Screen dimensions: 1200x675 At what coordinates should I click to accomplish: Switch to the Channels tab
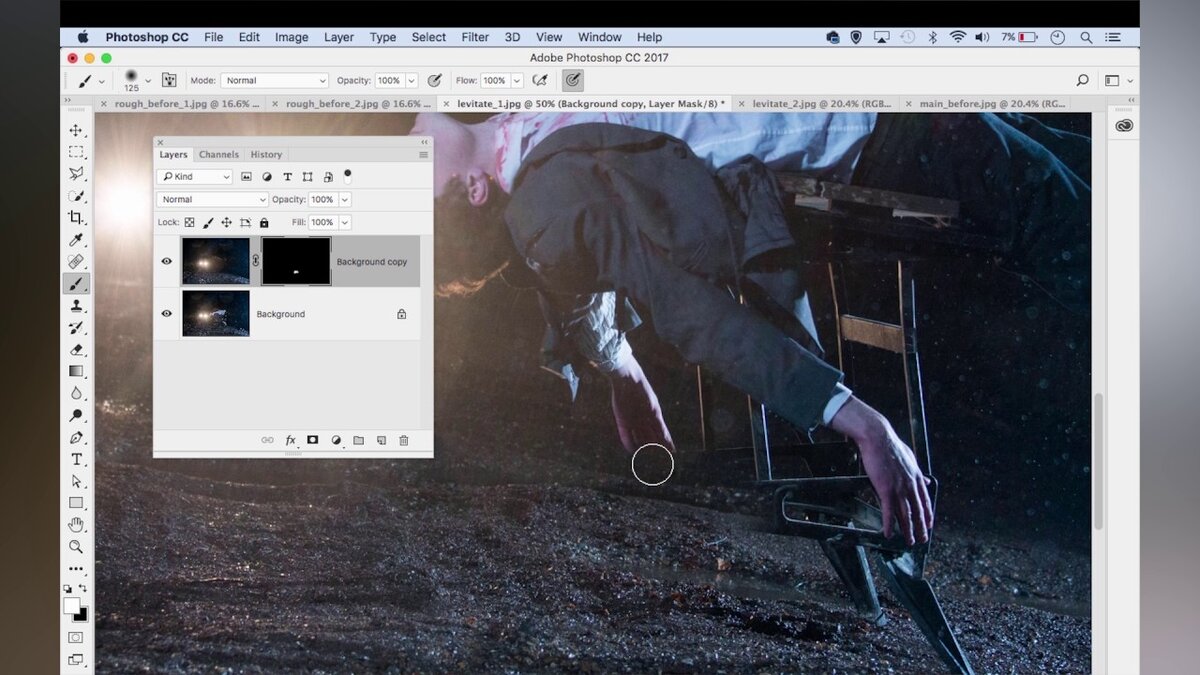218,155
